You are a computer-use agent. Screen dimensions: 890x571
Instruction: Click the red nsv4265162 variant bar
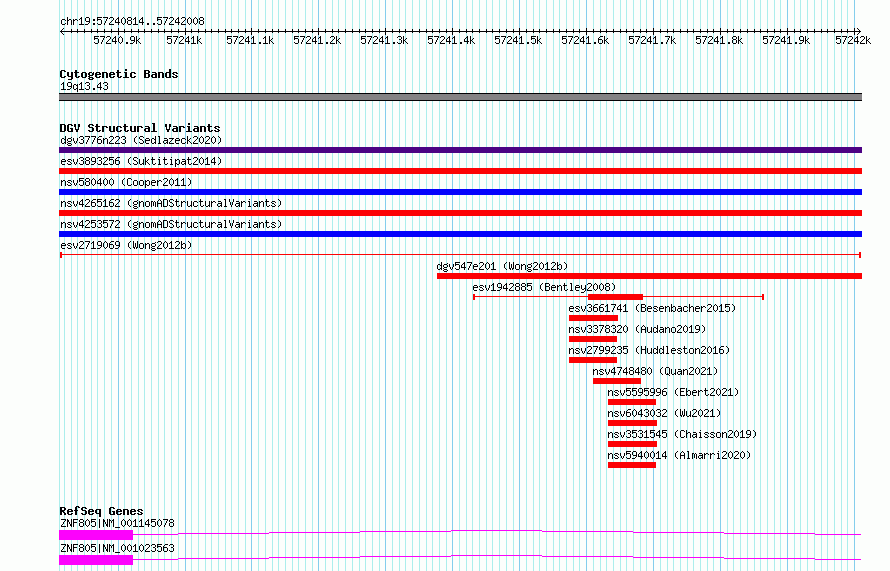coord(460,213)
